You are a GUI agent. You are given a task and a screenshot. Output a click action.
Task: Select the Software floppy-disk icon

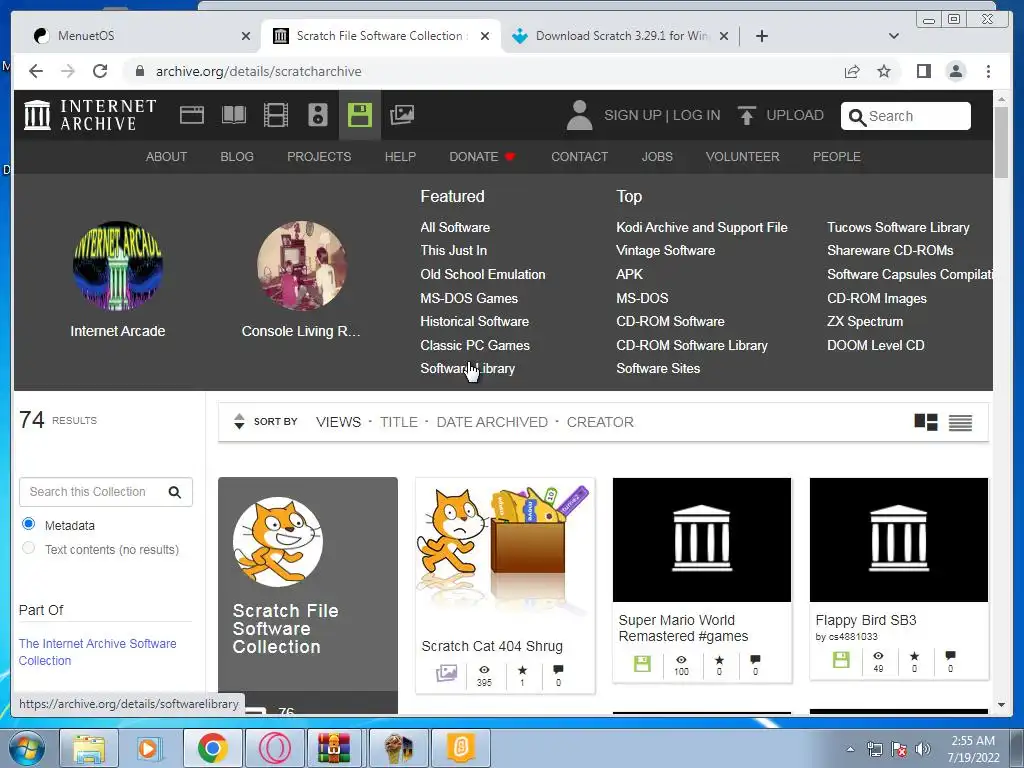click(x=360, y=116)
